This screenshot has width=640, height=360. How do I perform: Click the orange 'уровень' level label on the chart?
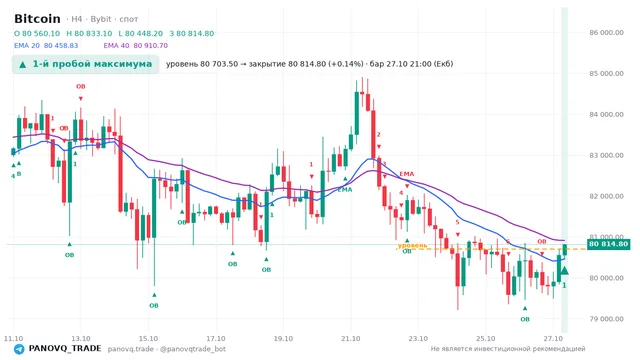(412, 245)
